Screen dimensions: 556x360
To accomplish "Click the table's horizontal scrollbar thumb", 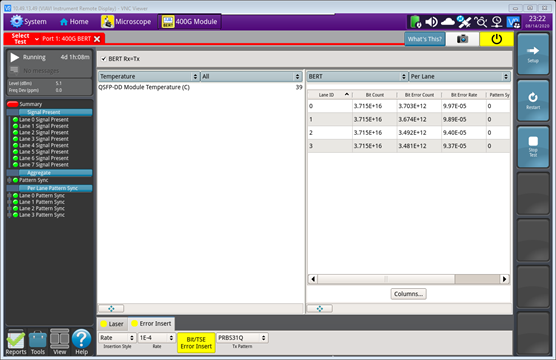I will click(386, 279).
